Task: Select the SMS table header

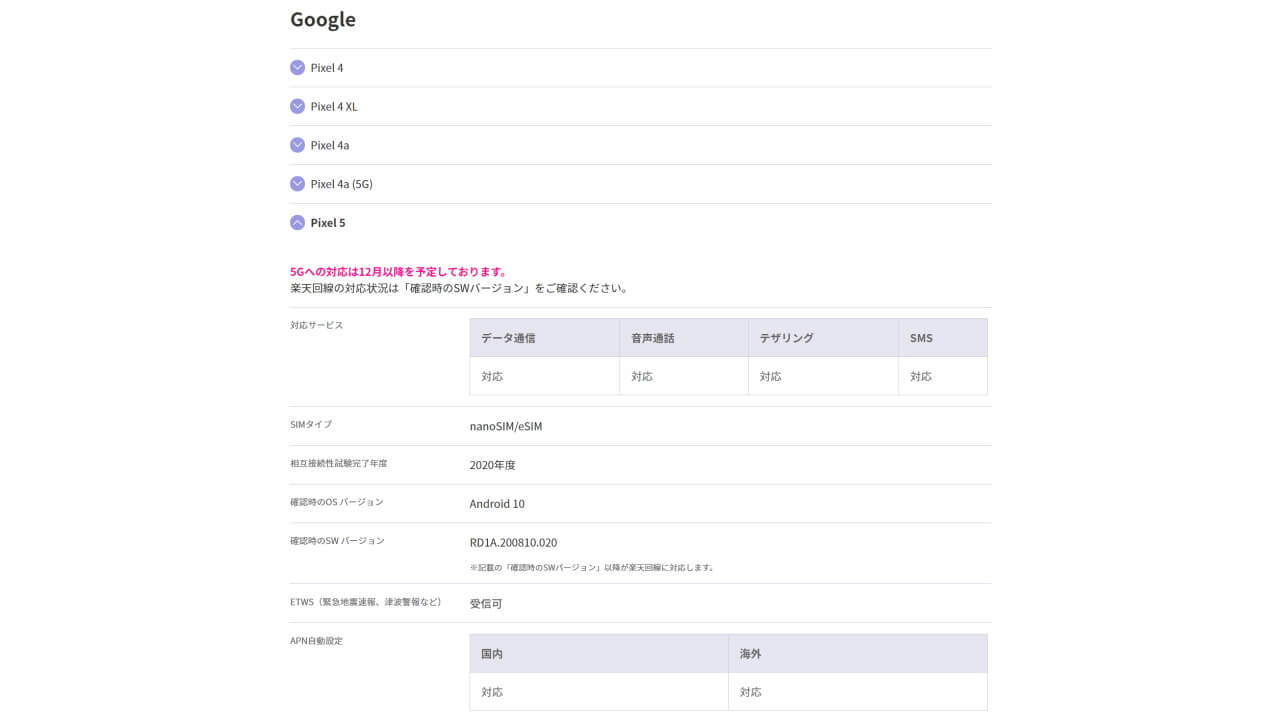Action: click(921, 338)
